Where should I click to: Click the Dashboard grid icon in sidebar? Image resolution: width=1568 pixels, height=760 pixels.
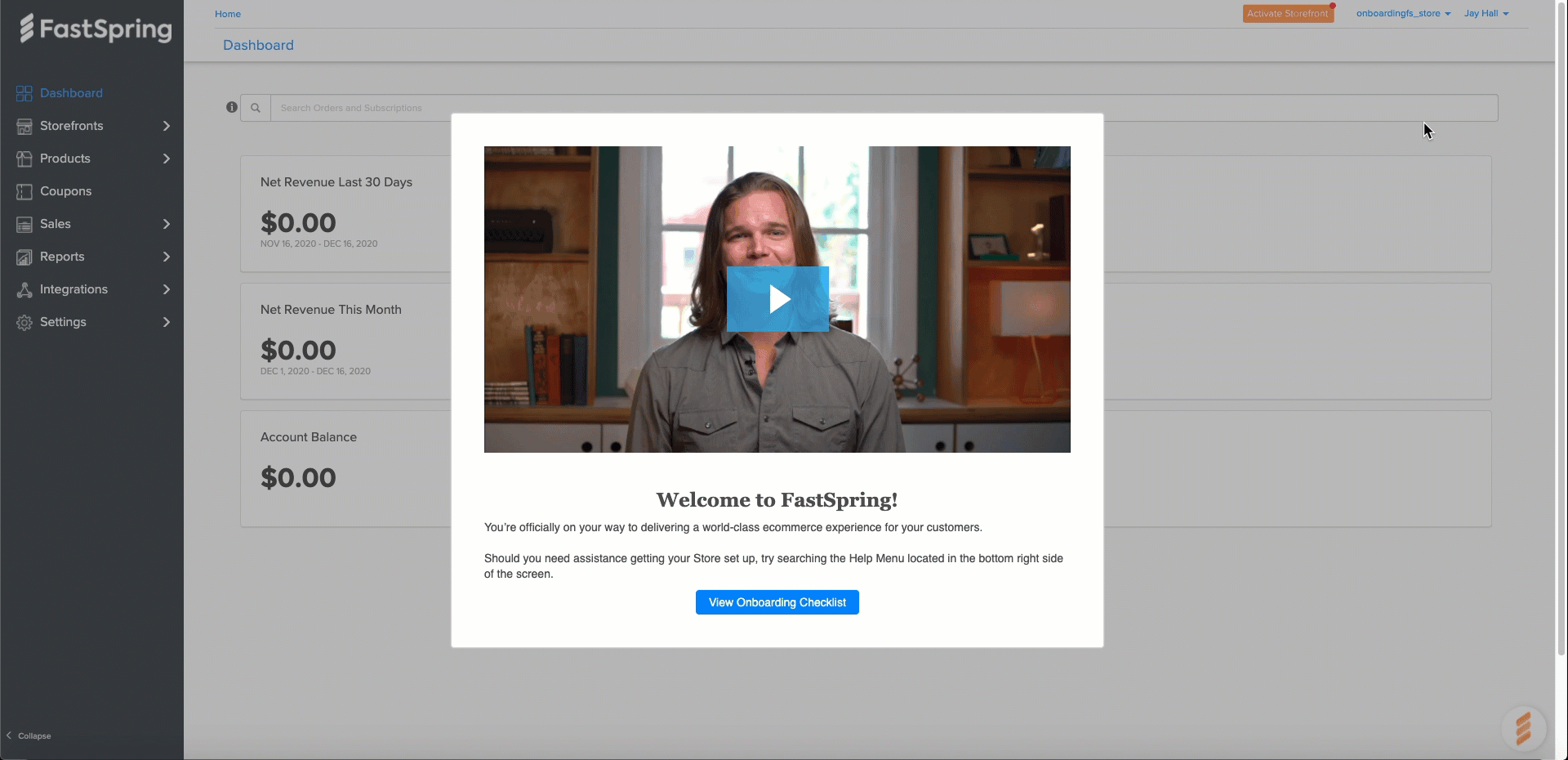(24, 93)
